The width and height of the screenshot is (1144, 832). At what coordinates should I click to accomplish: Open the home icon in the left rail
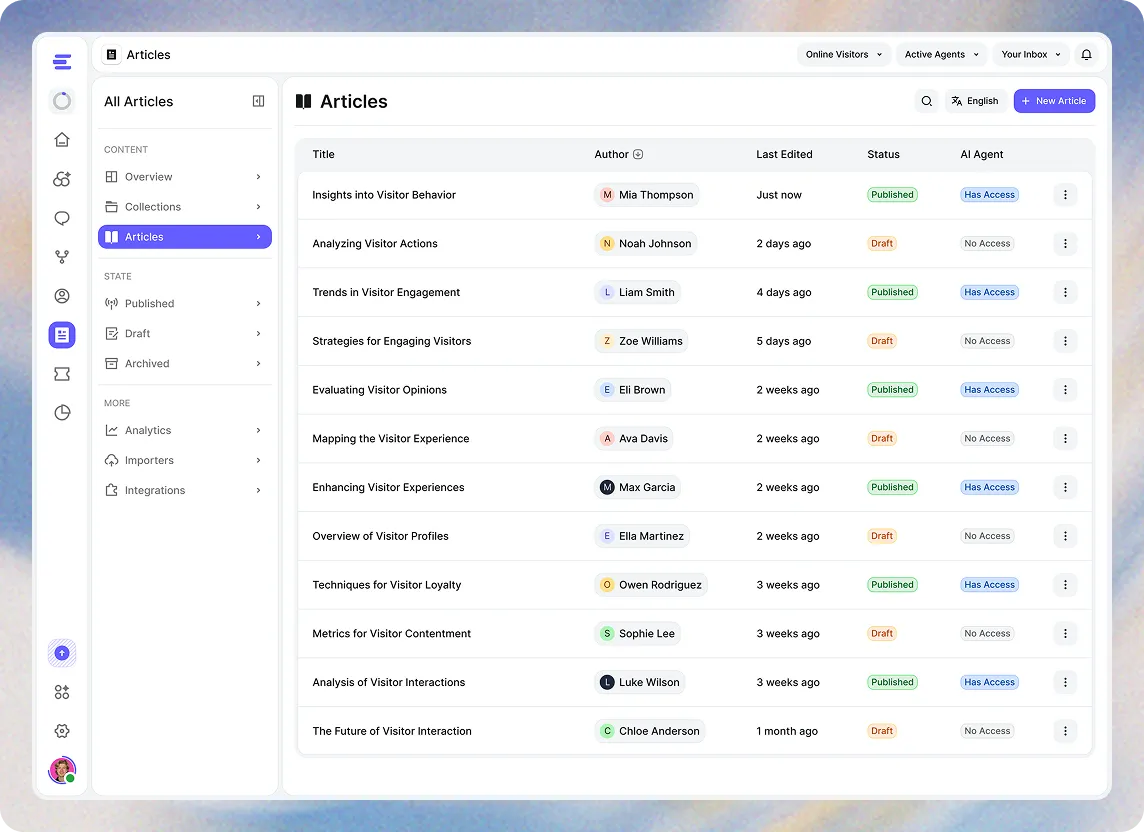point(62,139)
